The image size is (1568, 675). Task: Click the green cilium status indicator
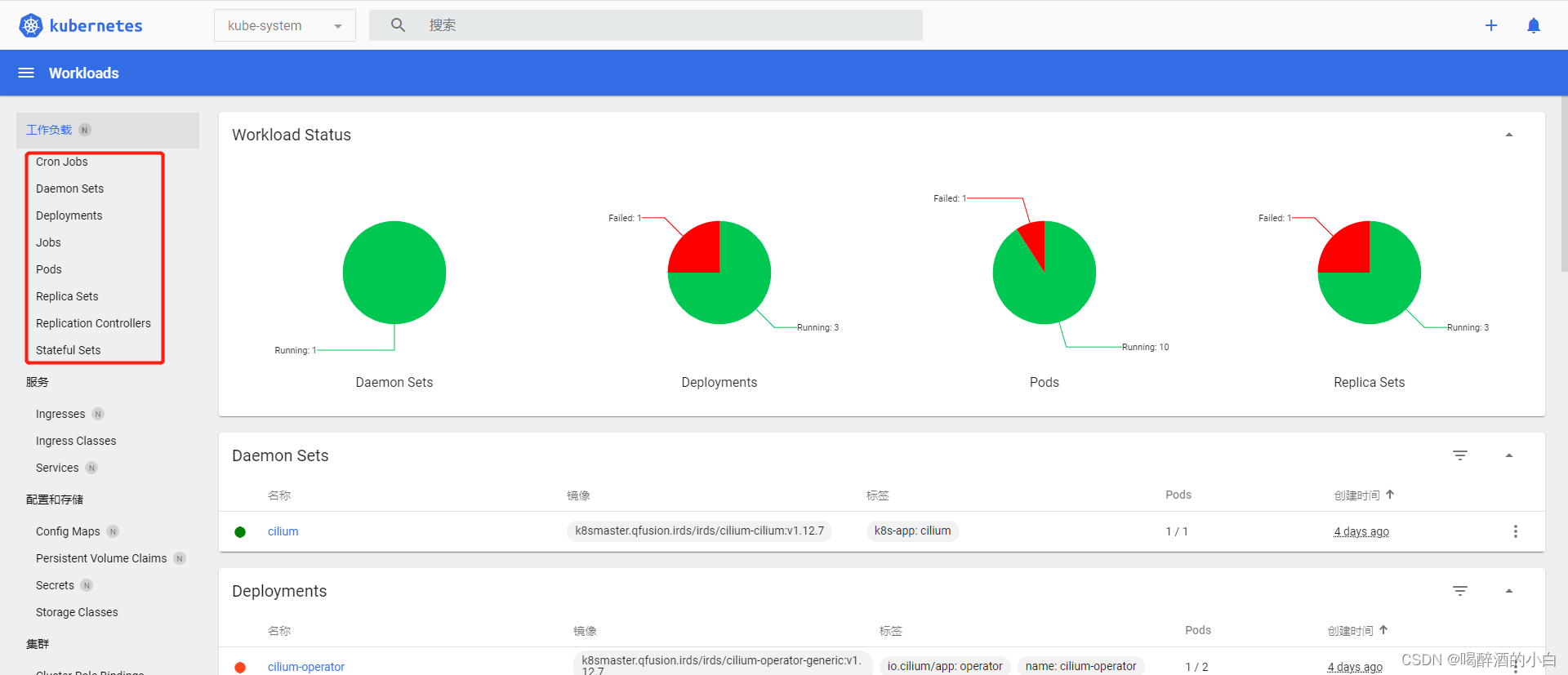(240, 532)
